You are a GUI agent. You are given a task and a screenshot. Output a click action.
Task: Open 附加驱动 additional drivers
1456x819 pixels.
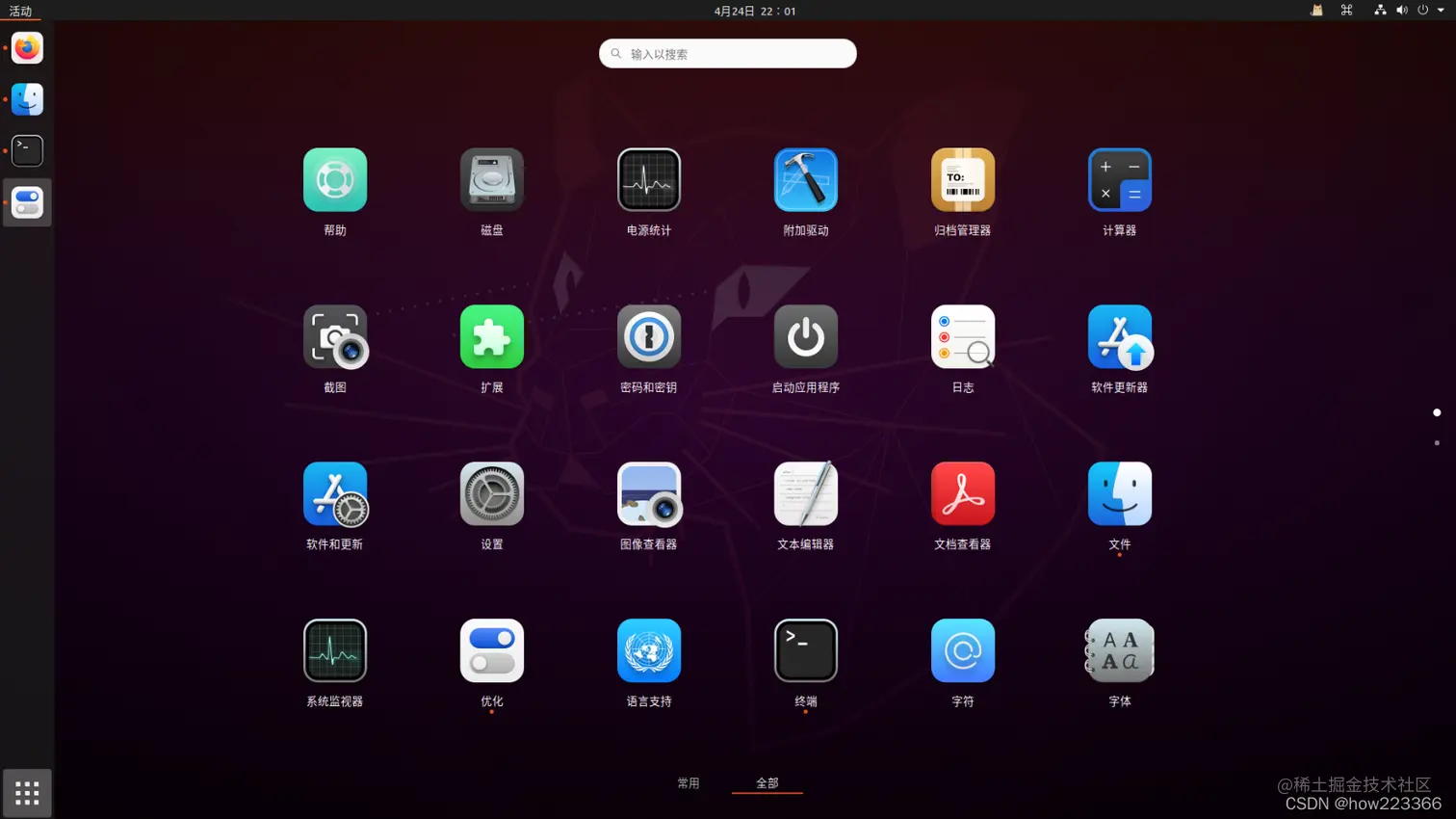(x=806, y=180)
